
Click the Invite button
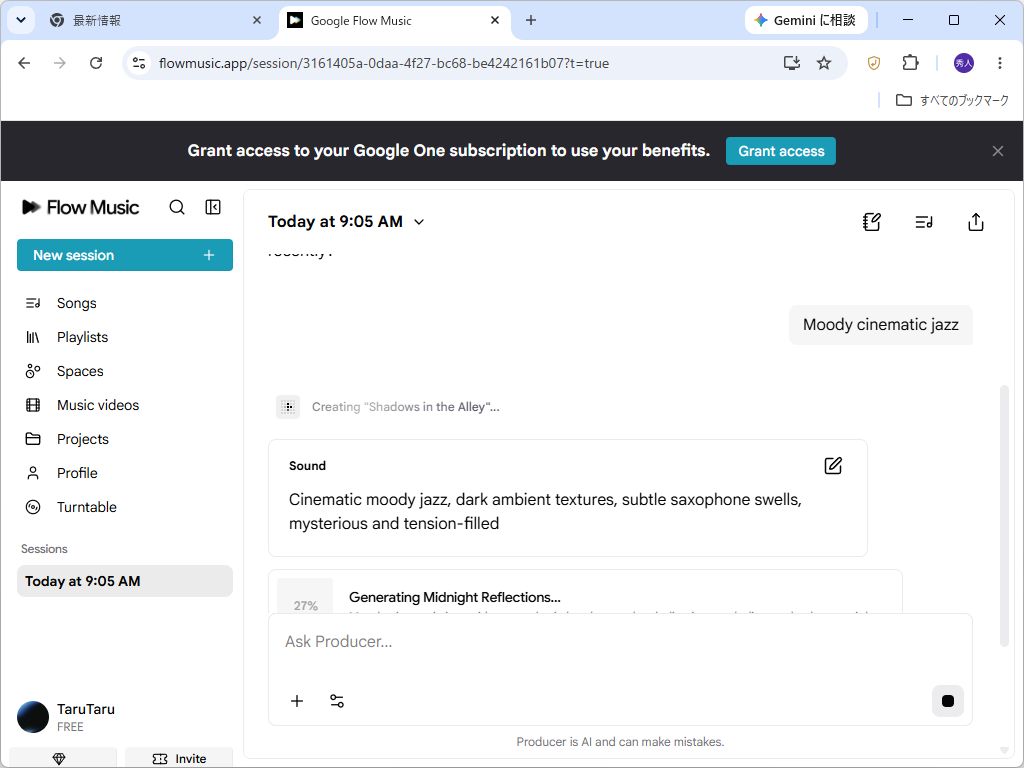179,758
